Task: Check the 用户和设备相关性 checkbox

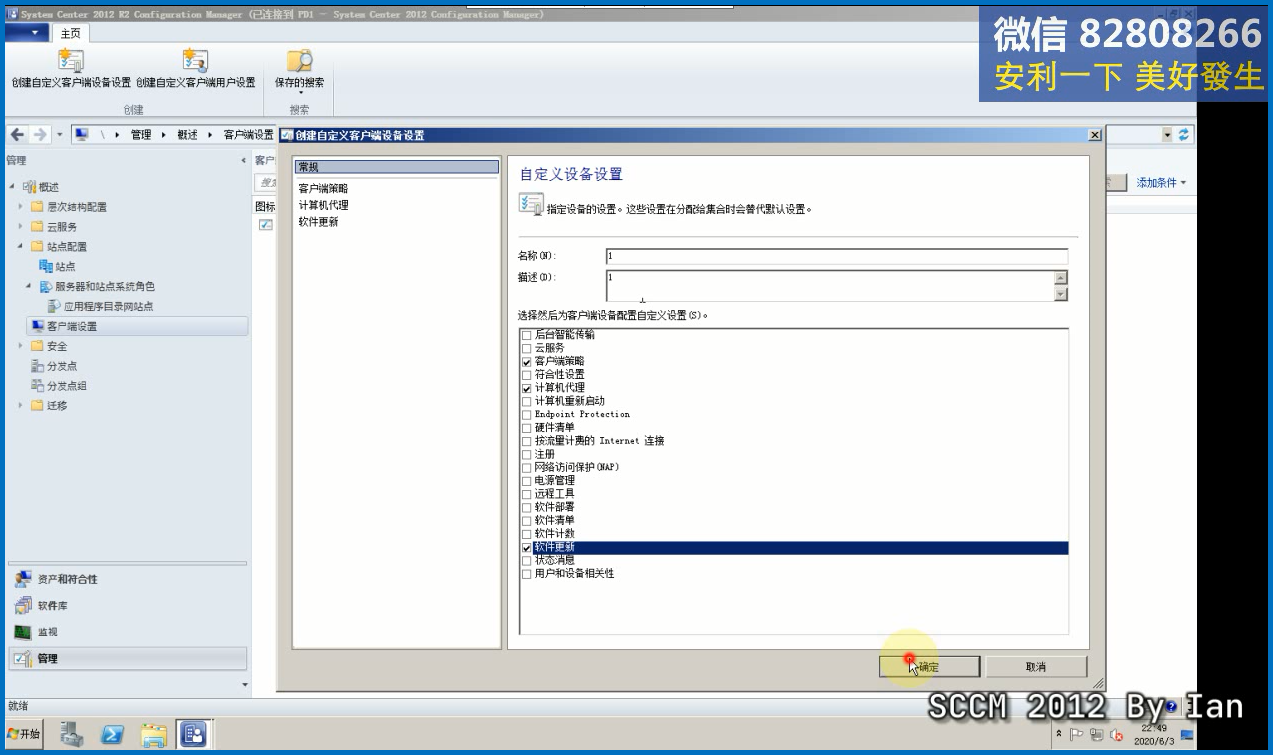Action: pos(527,574)
